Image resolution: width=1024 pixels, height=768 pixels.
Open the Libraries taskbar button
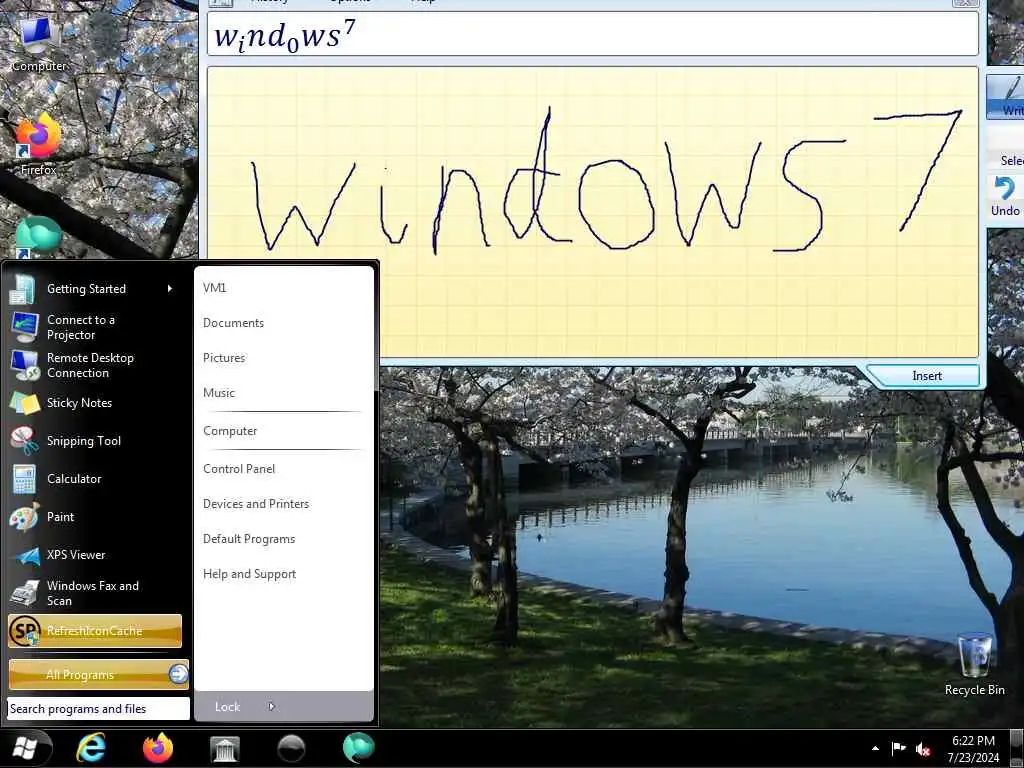pos(225,748)
